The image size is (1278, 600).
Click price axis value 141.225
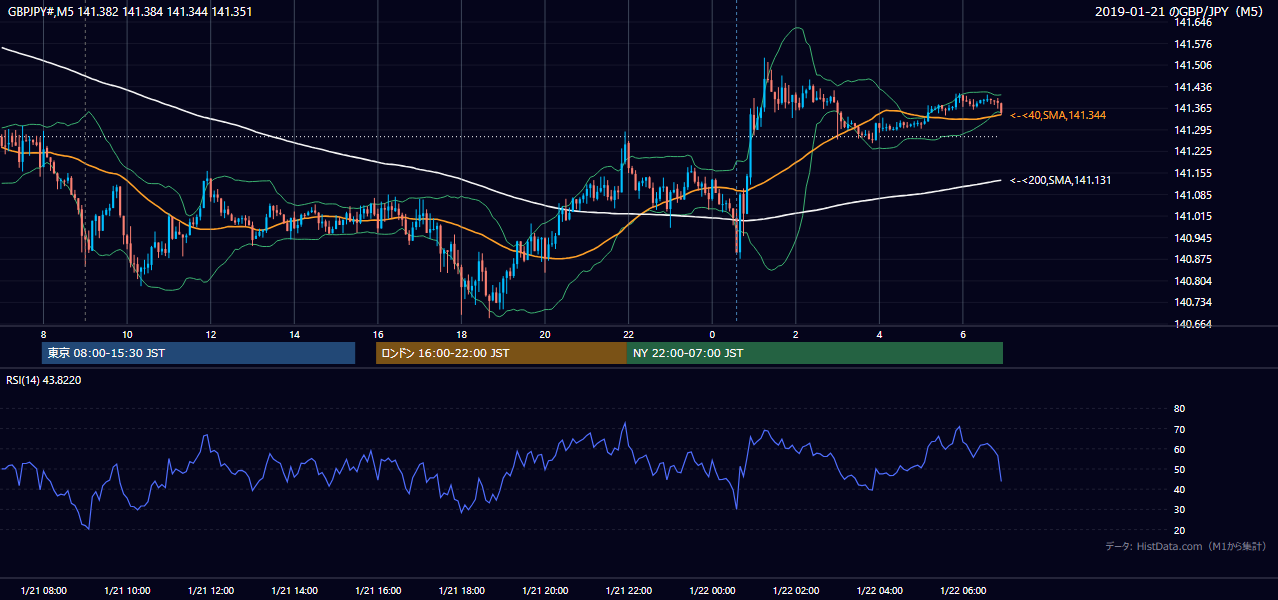(1193, 151)
